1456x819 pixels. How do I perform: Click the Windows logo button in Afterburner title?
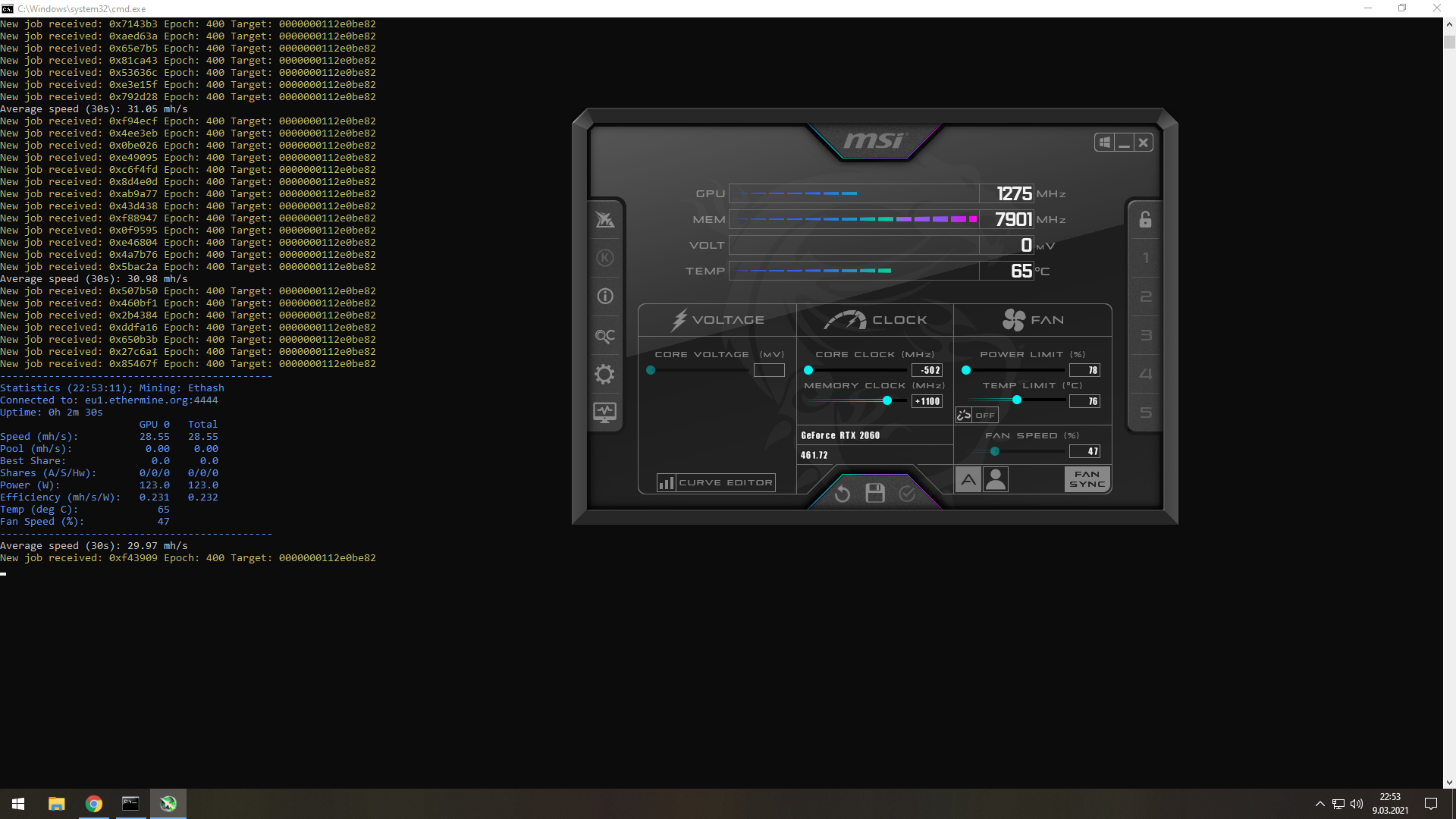[x=1105, y=143]
